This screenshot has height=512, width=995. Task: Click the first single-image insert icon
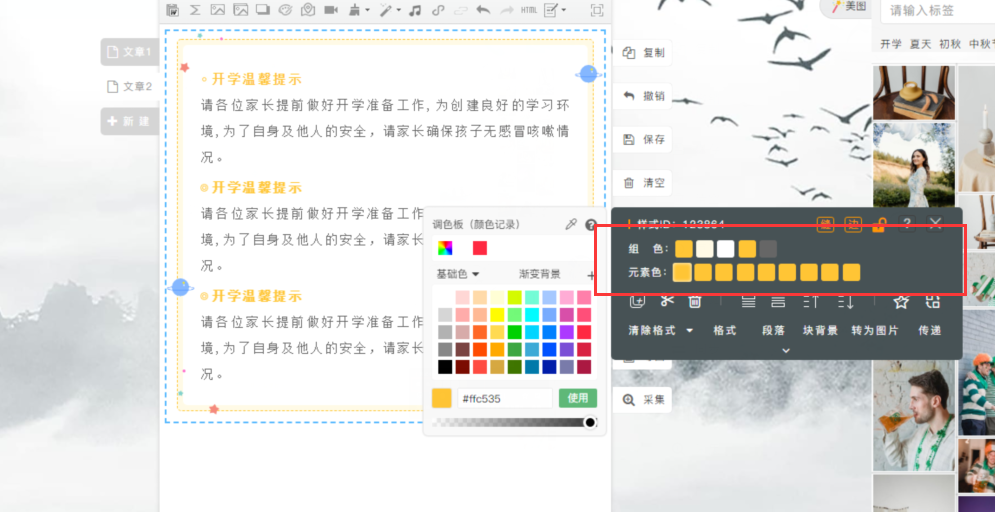tap(218, 10)
